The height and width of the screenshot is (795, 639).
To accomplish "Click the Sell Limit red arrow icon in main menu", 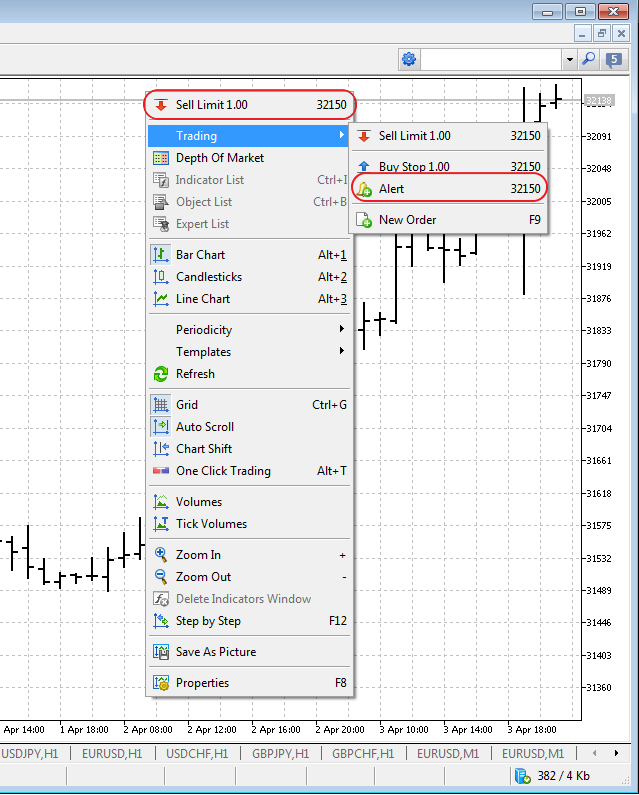I will point(161,105).
